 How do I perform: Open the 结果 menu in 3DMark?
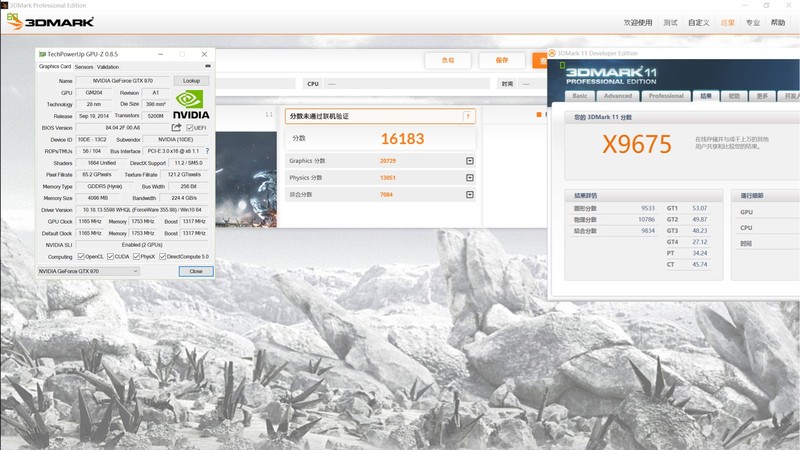tap(728, 22)
